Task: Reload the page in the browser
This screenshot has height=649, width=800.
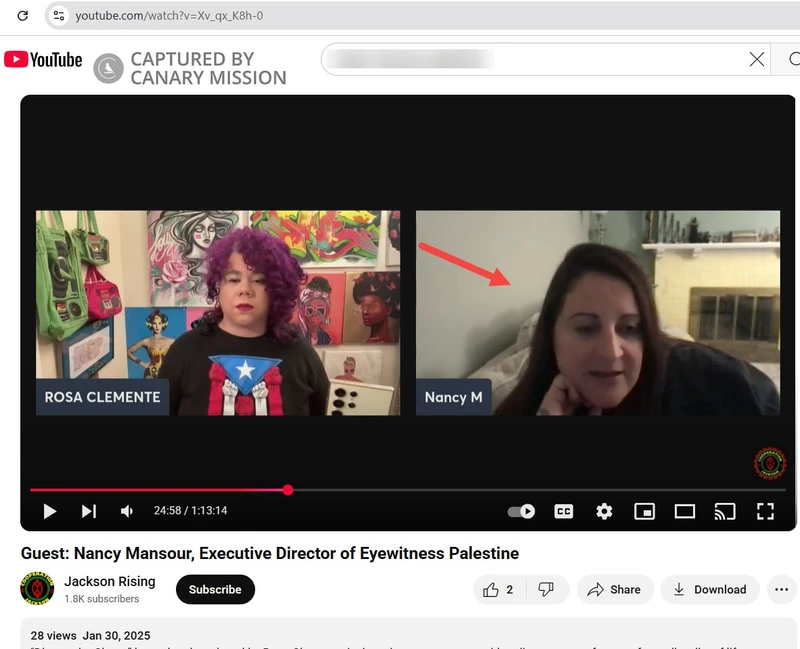Action: tap(22, 16)
